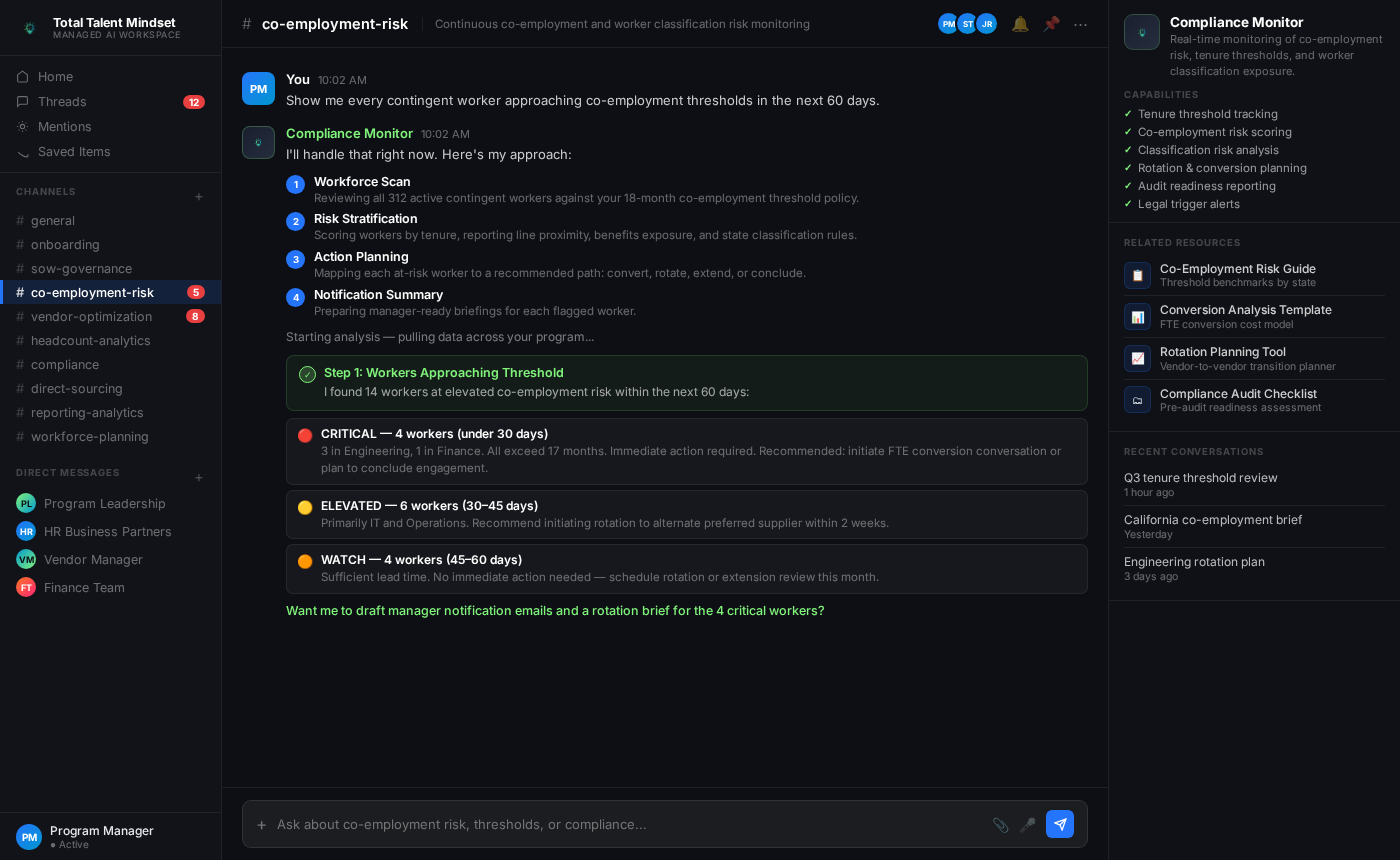Open the ELEVATED 6 workers card
The height and width of the screenshot is (860, 1400).
tap(686, 514)
